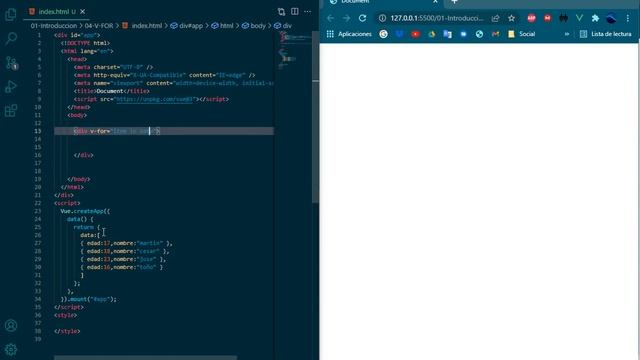The image size is (640, 360).
Task: Show more bookmarks with the chevron
Action: point(567,34)
